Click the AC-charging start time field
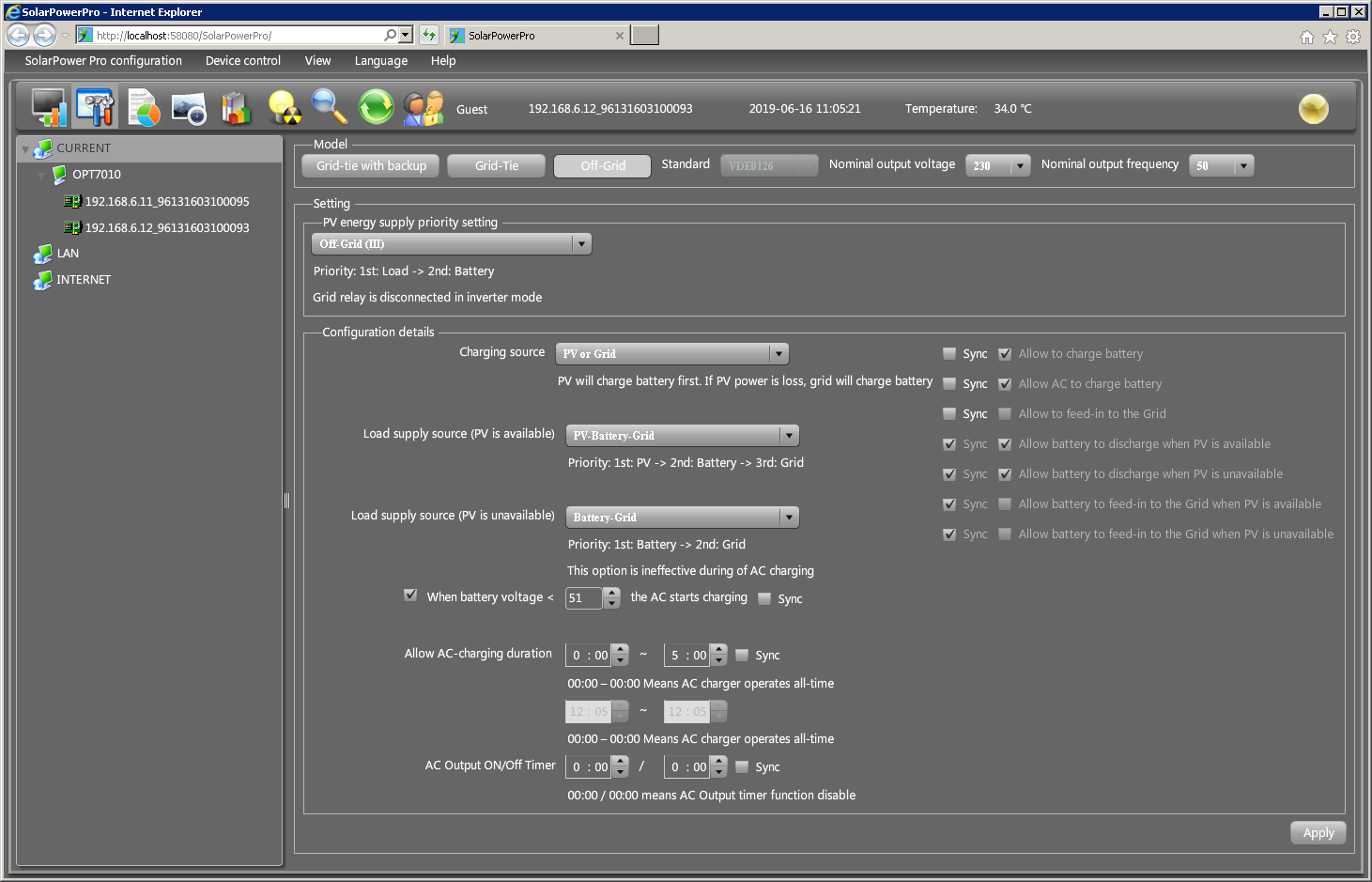1372x882 pixels. pos(589,656)
